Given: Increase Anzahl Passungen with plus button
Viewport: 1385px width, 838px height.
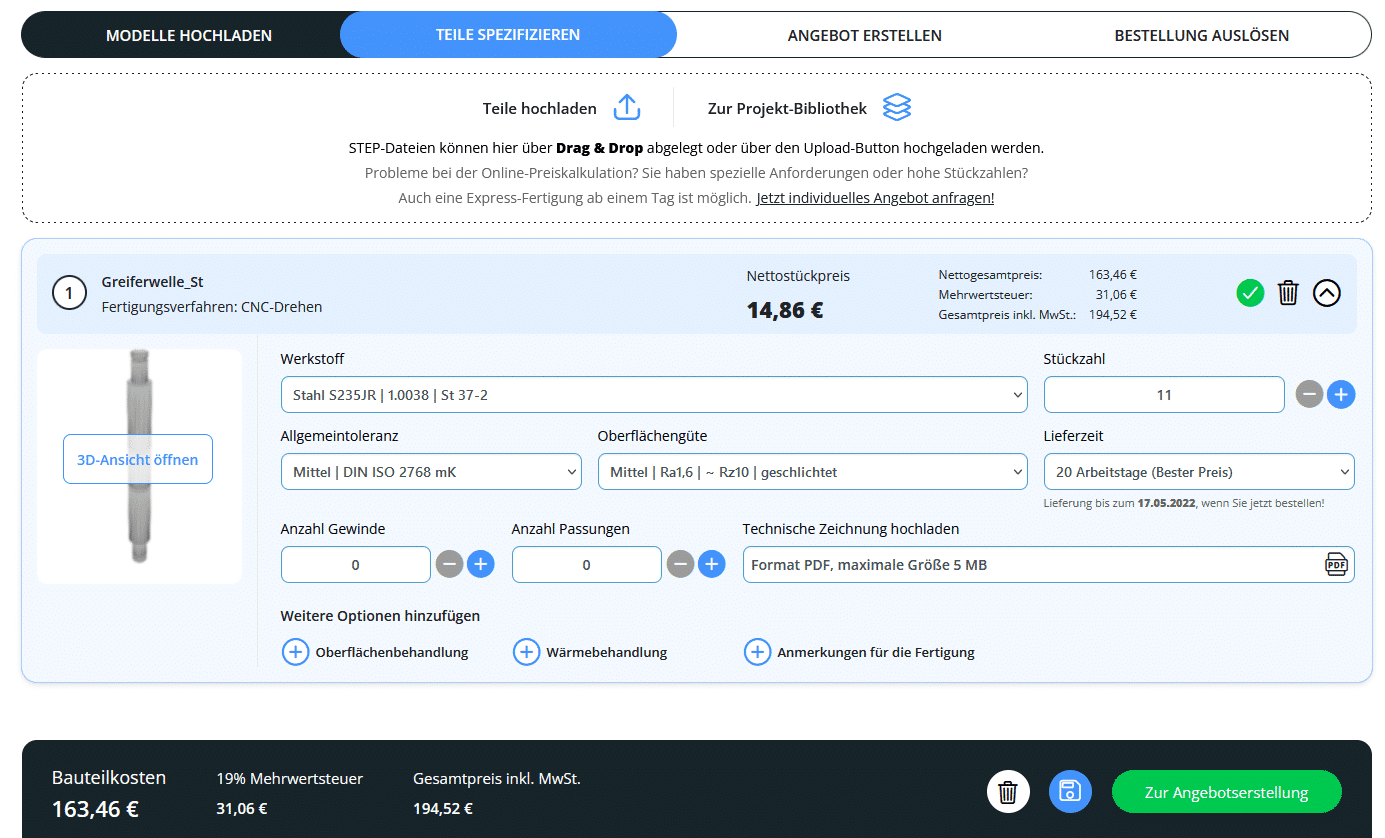Looking at the screenshot, I should [x=711, y=565].
